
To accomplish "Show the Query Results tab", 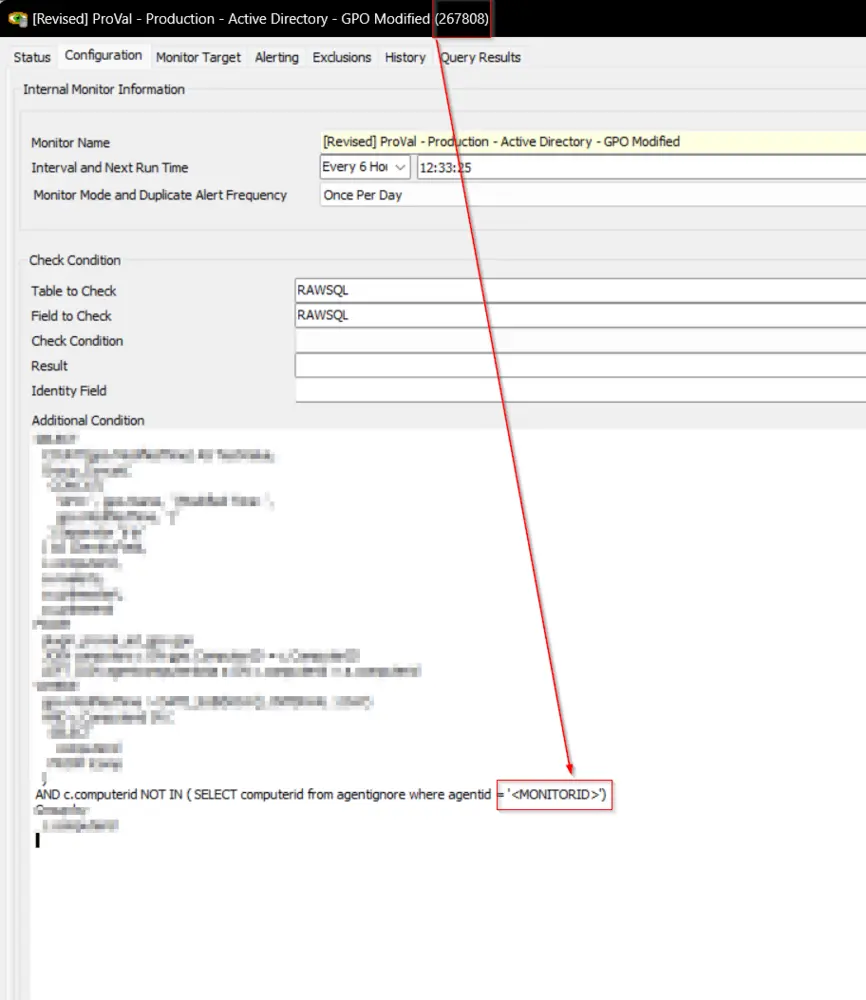I will click(481, 57).
